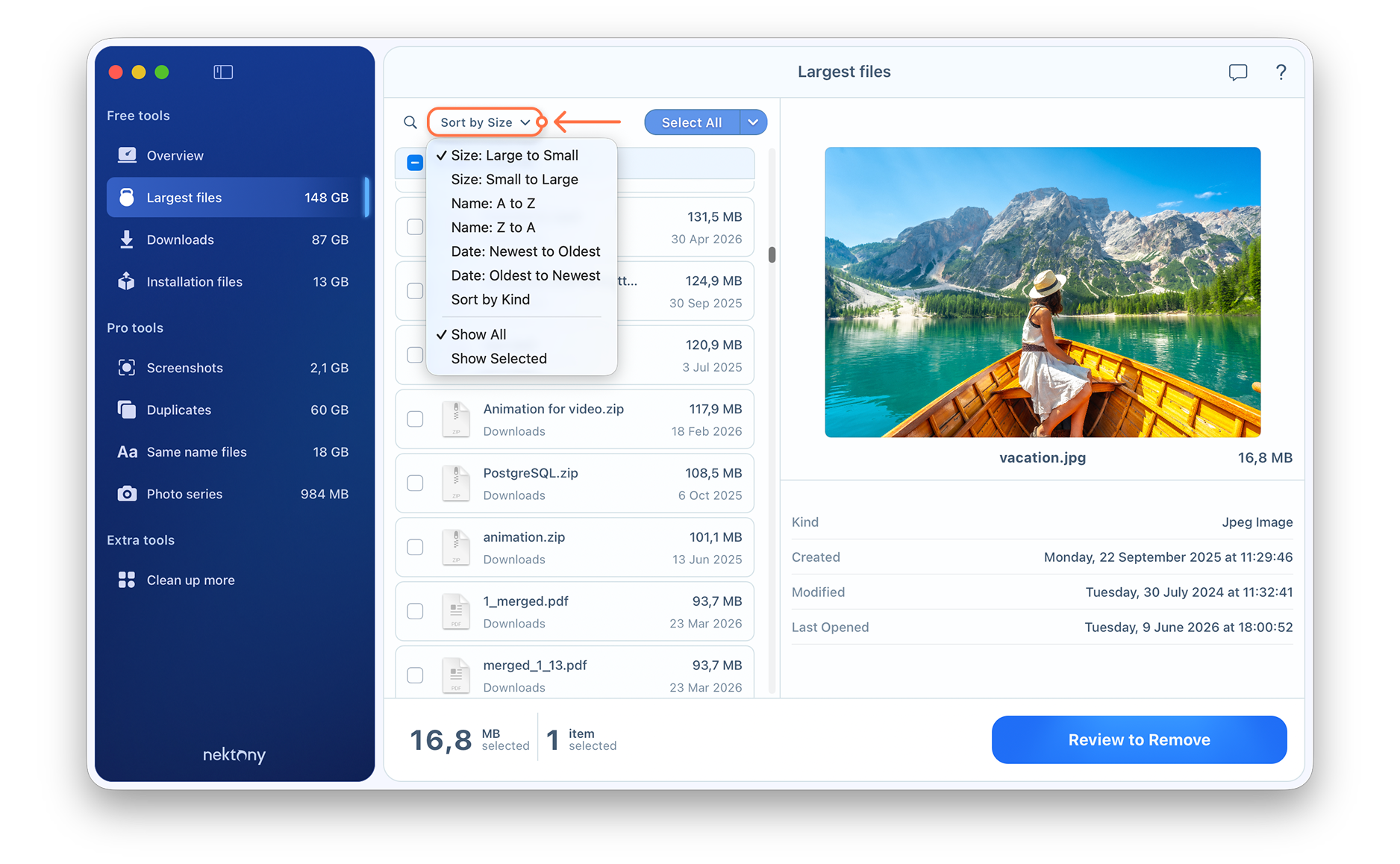The height and width of the screenshot is (864, 1400).
Task: Click the Largest files weight icon
Action: [x=127, y=197]
